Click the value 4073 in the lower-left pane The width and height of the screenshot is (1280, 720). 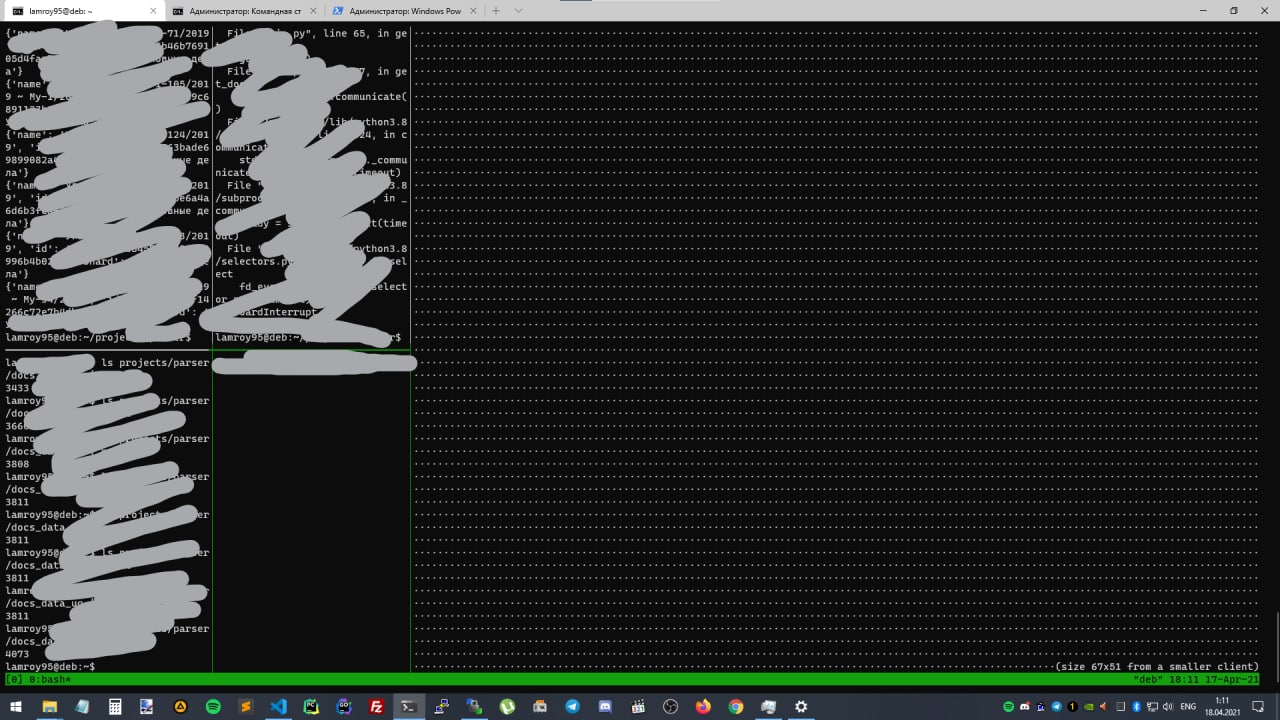point(17,654)
